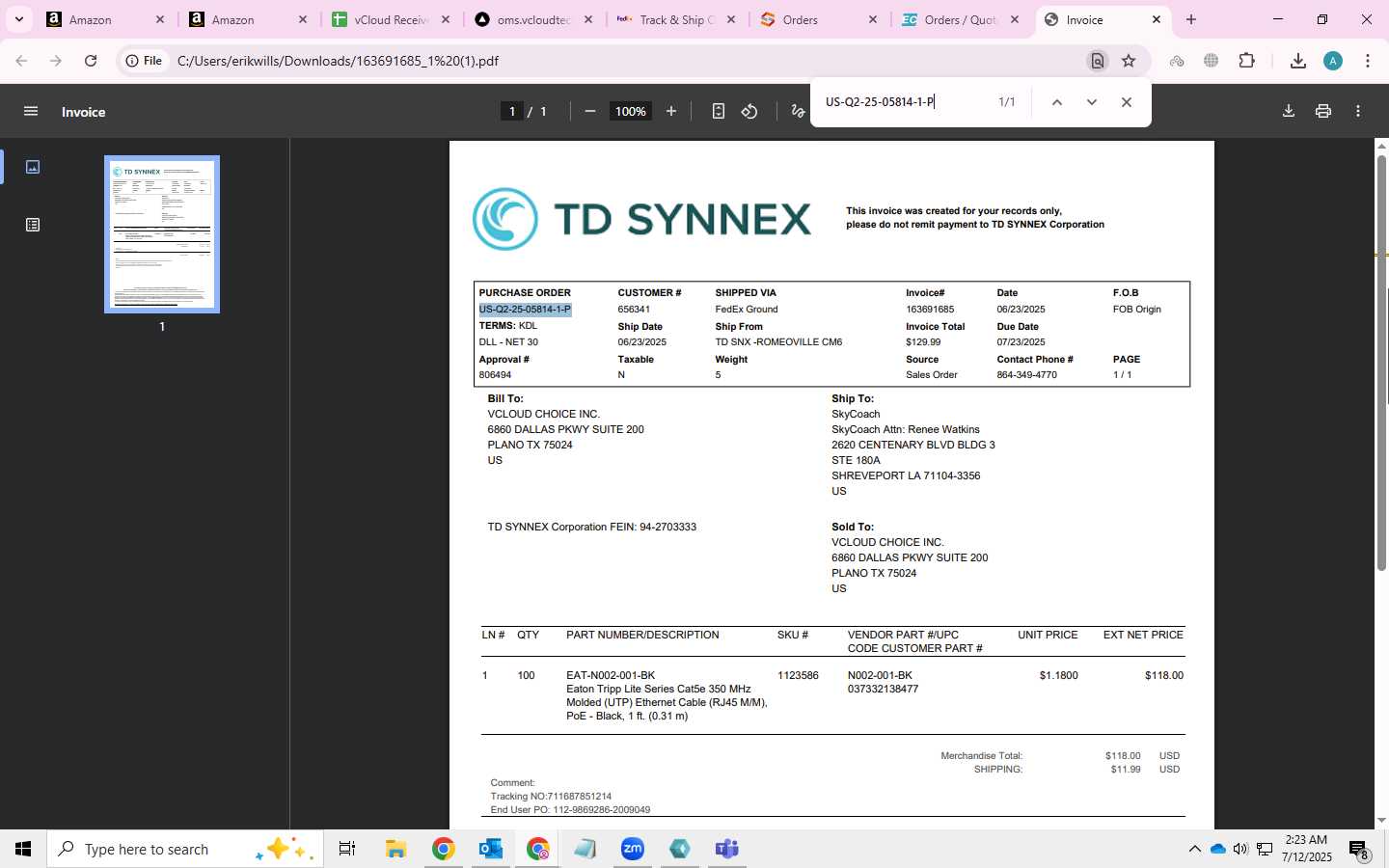Click the zoom level 100% field

[x=631, y=112]
